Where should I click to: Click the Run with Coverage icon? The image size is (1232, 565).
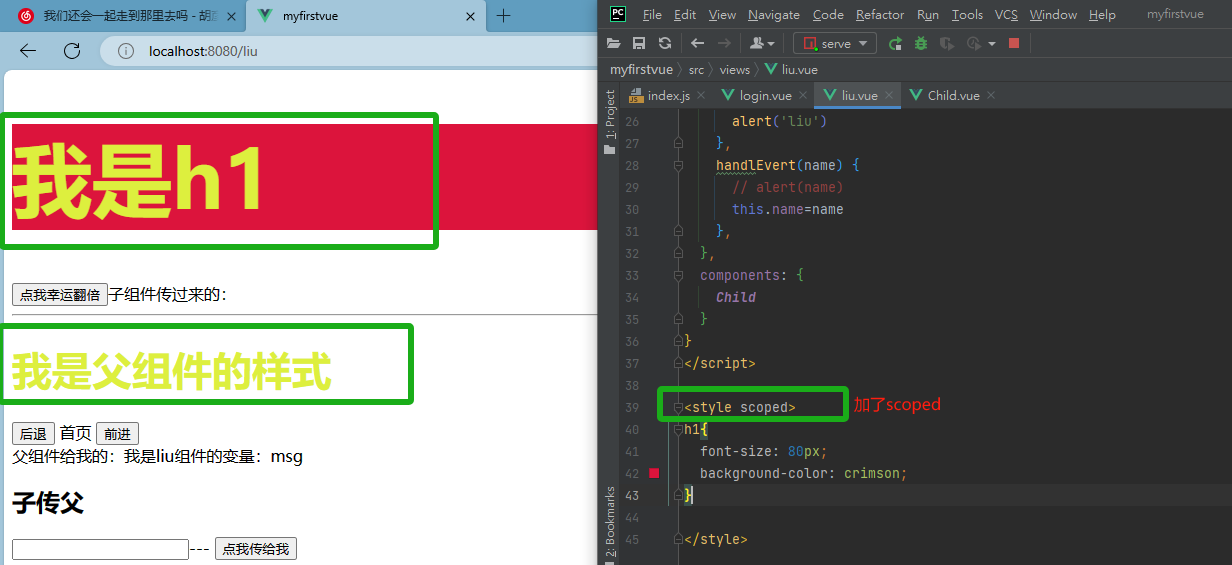tap(946, 43)
